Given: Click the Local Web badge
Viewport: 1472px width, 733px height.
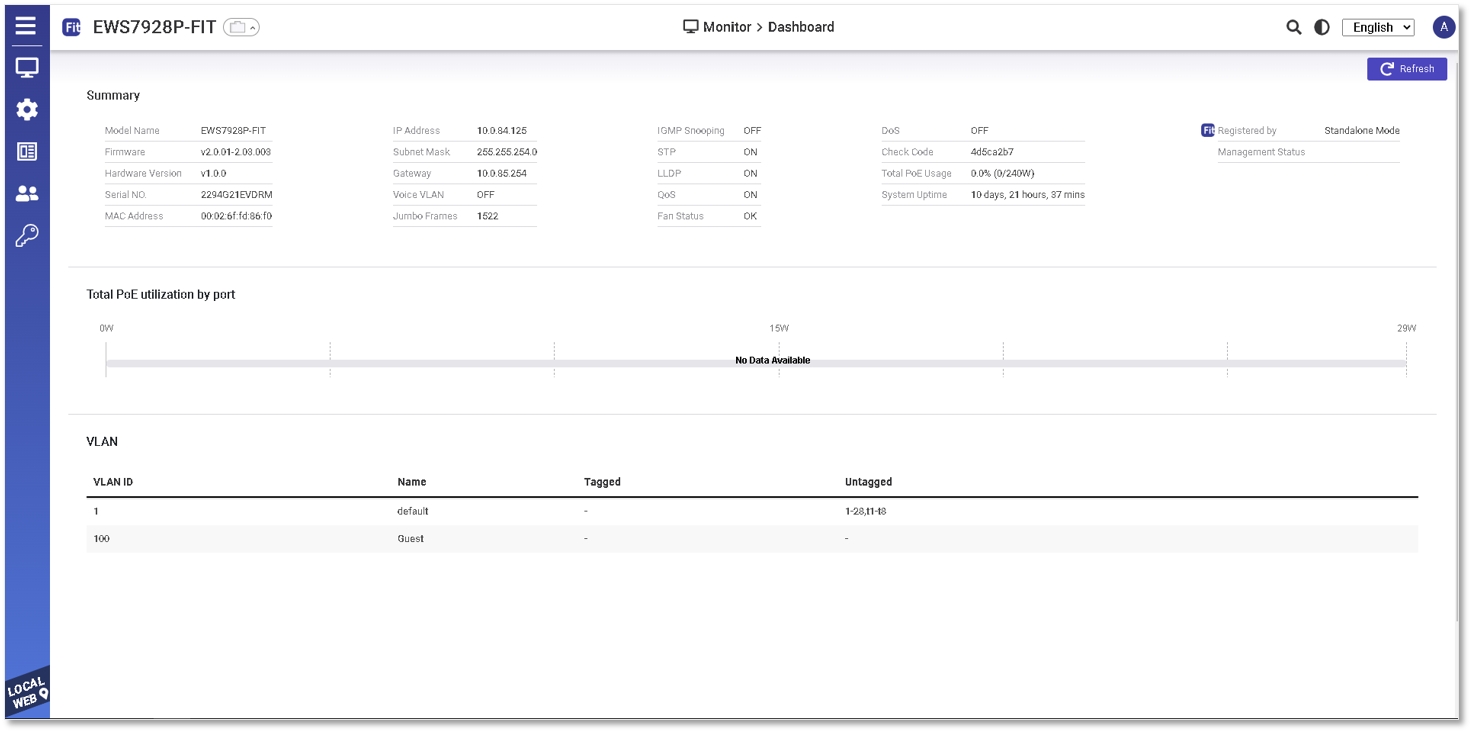Looking at the screenshot, I should pyautogui.click(x=28, y=693).
